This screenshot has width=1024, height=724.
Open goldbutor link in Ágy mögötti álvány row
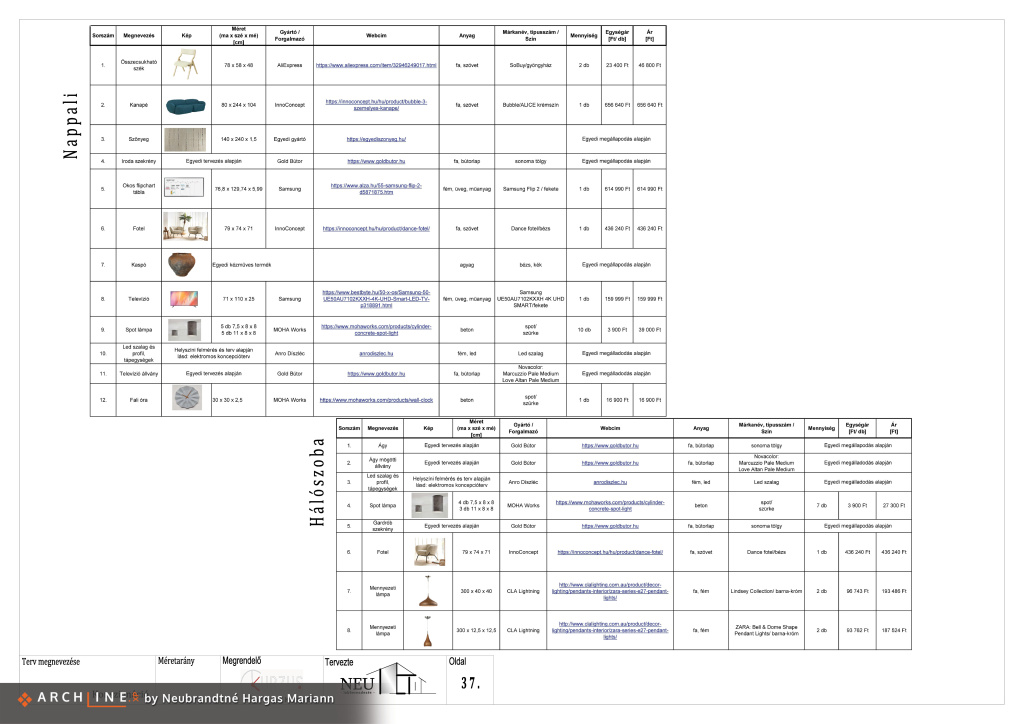click(x=610, y=463)
